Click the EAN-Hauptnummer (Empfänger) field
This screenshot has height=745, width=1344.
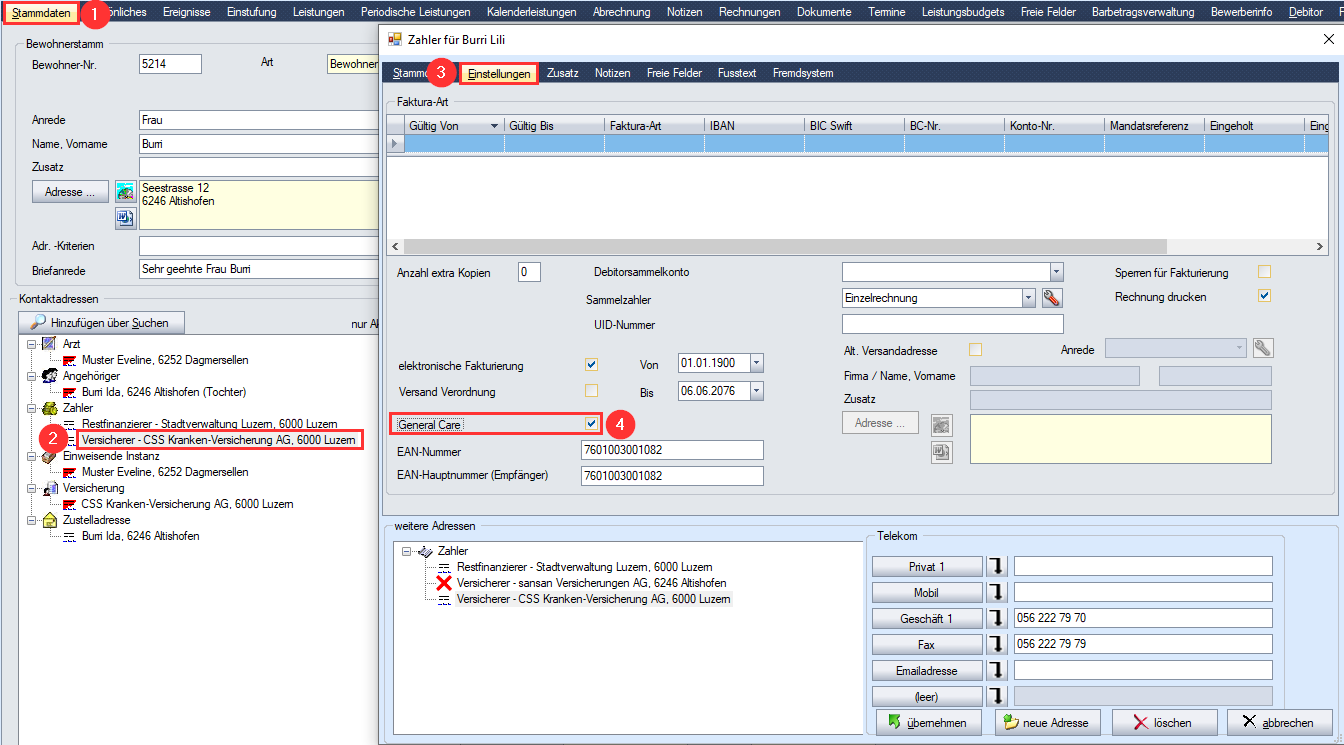[672, 476]
